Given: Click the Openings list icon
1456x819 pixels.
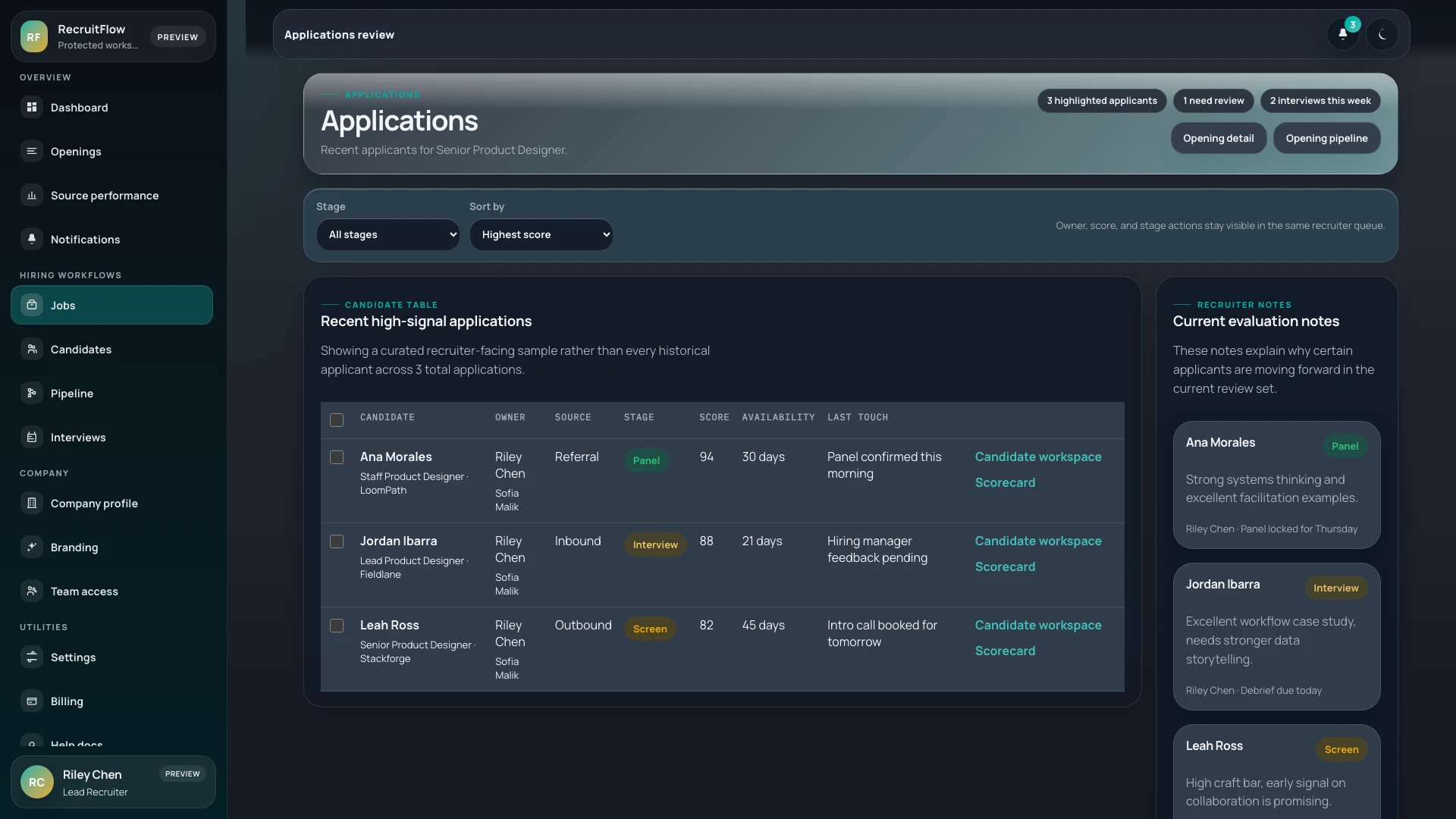Looking at the screenshot, I should tap(32, 152).
